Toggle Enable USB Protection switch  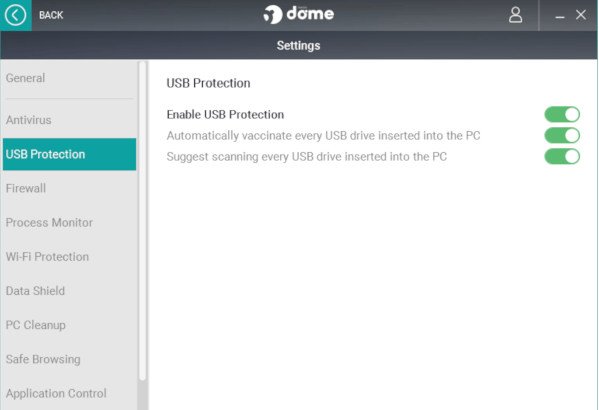pyautogui.click(x=562, y=114)
